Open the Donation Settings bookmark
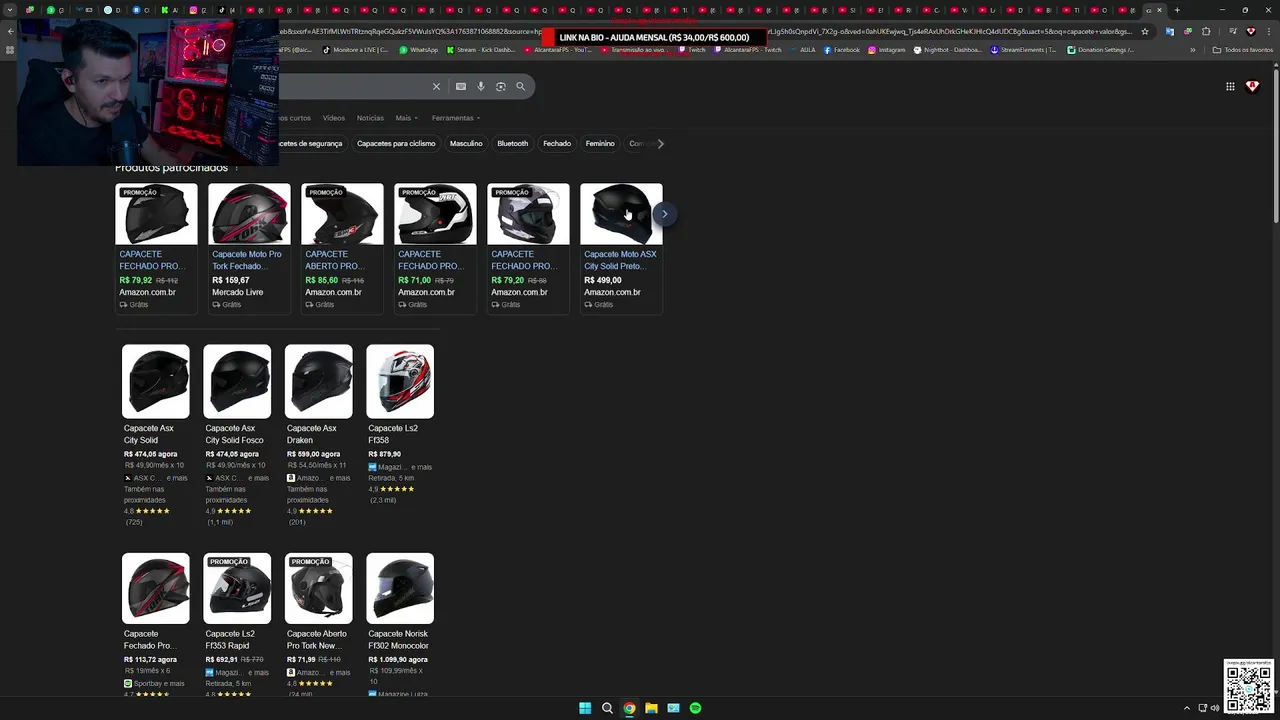Screen dimensions: 1280x720 point(1100,49)
